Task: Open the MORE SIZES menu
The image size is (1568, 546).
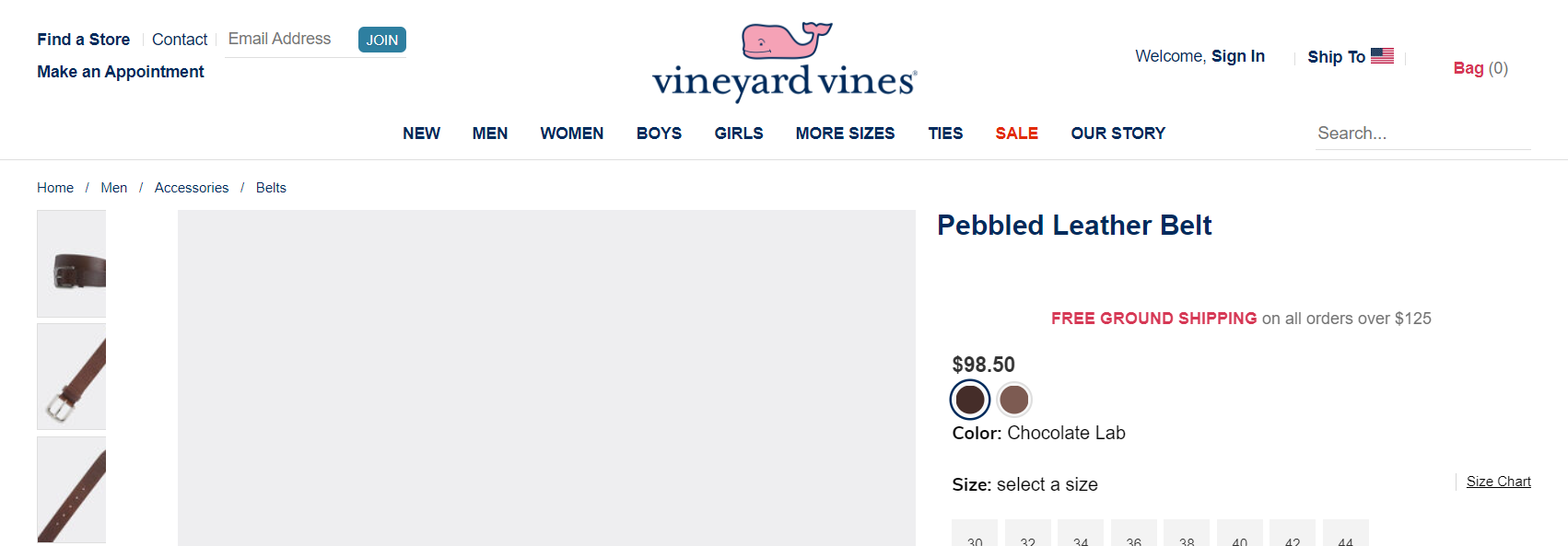Action: (x=845, y=134)
